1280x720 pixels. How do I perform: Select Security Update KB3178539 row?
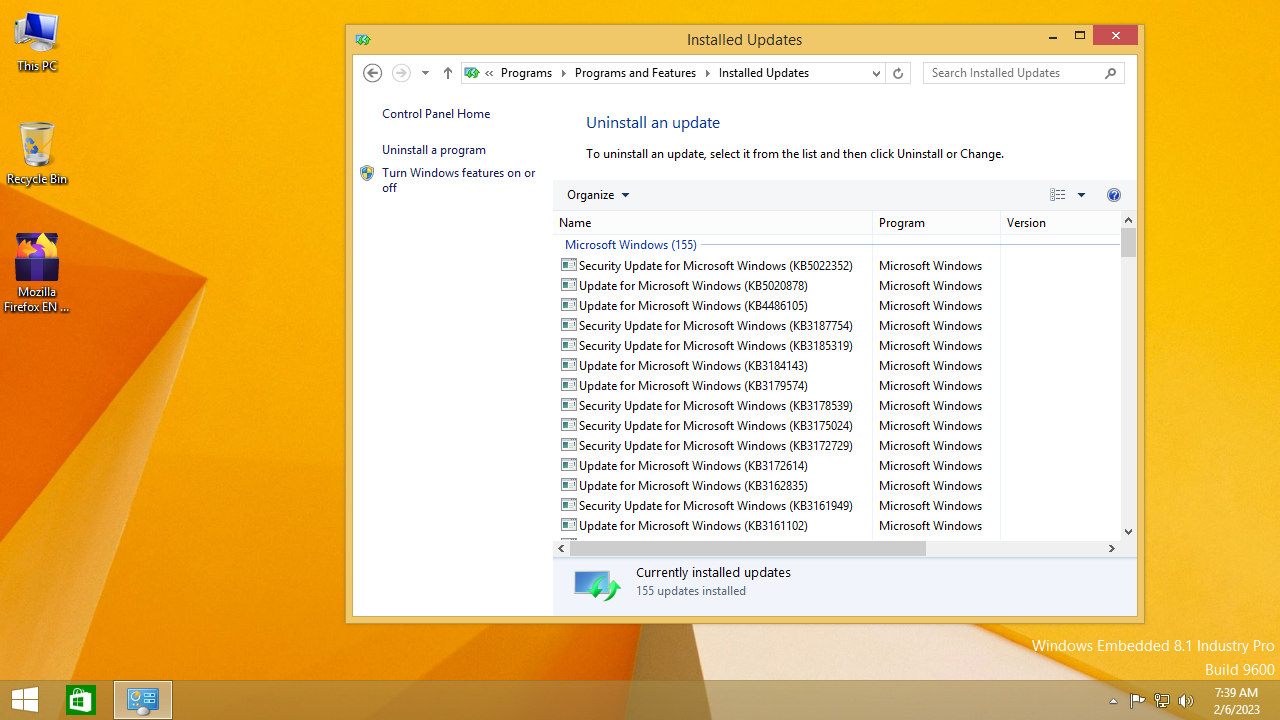[838, 405]
